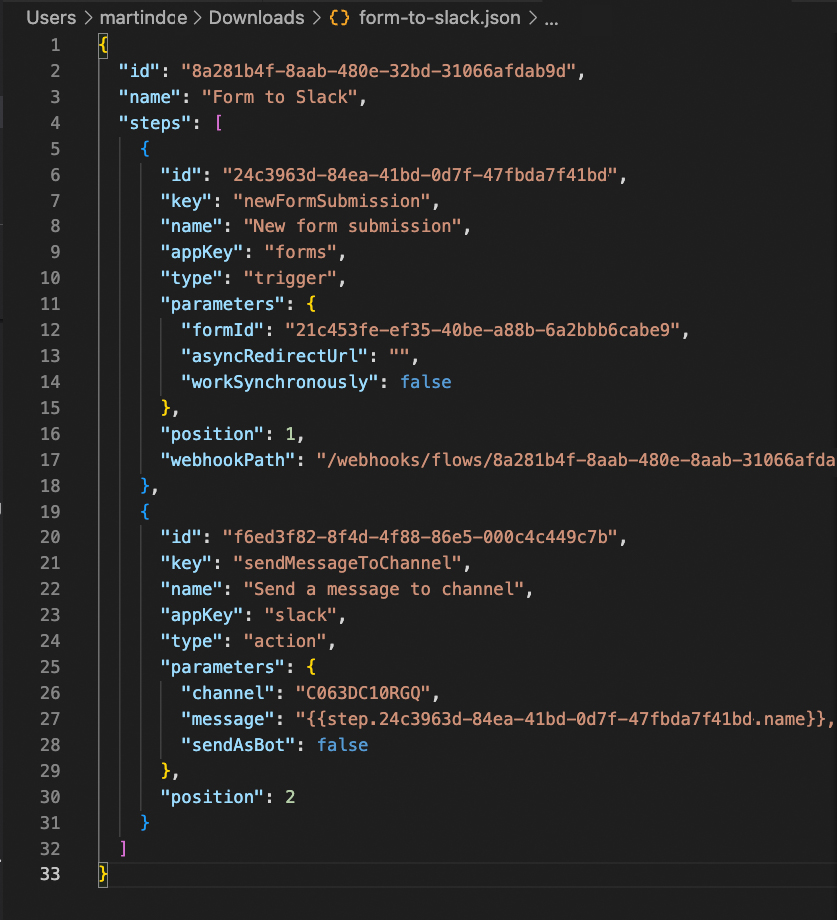Click the yellow opening brace on line 1
Screen dimensions: 837x920
(x=101, y=44)
